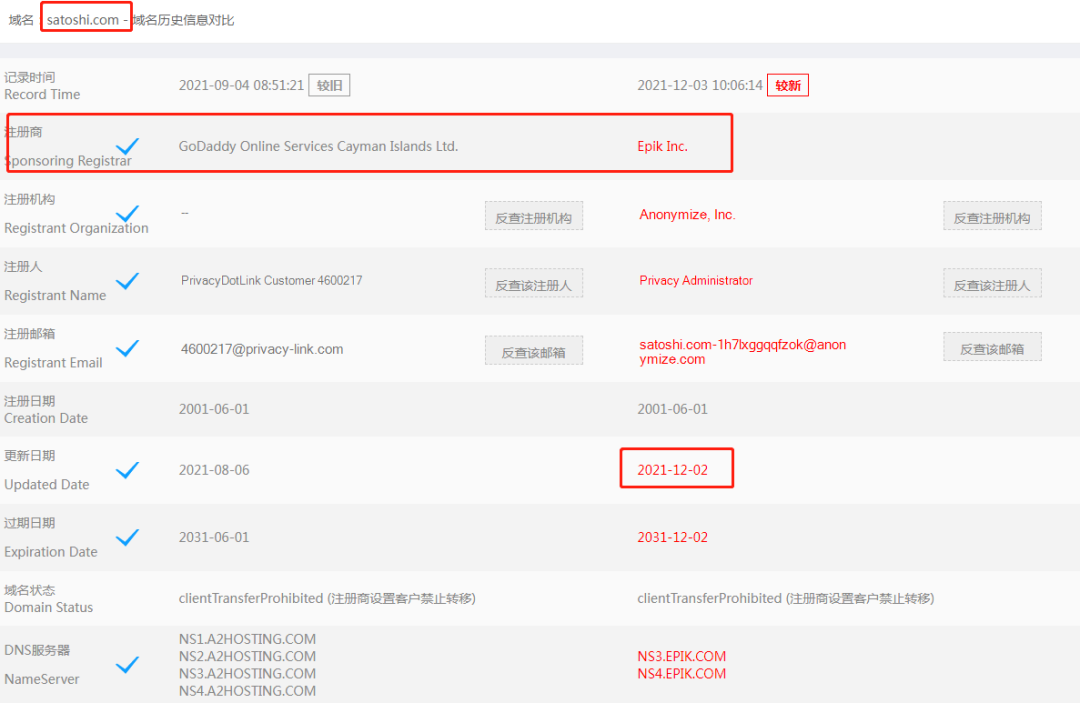Click GoDaddy Online Services Cayman Islands Ltd.
1080x703 pixels.
(x=318, y=146)
